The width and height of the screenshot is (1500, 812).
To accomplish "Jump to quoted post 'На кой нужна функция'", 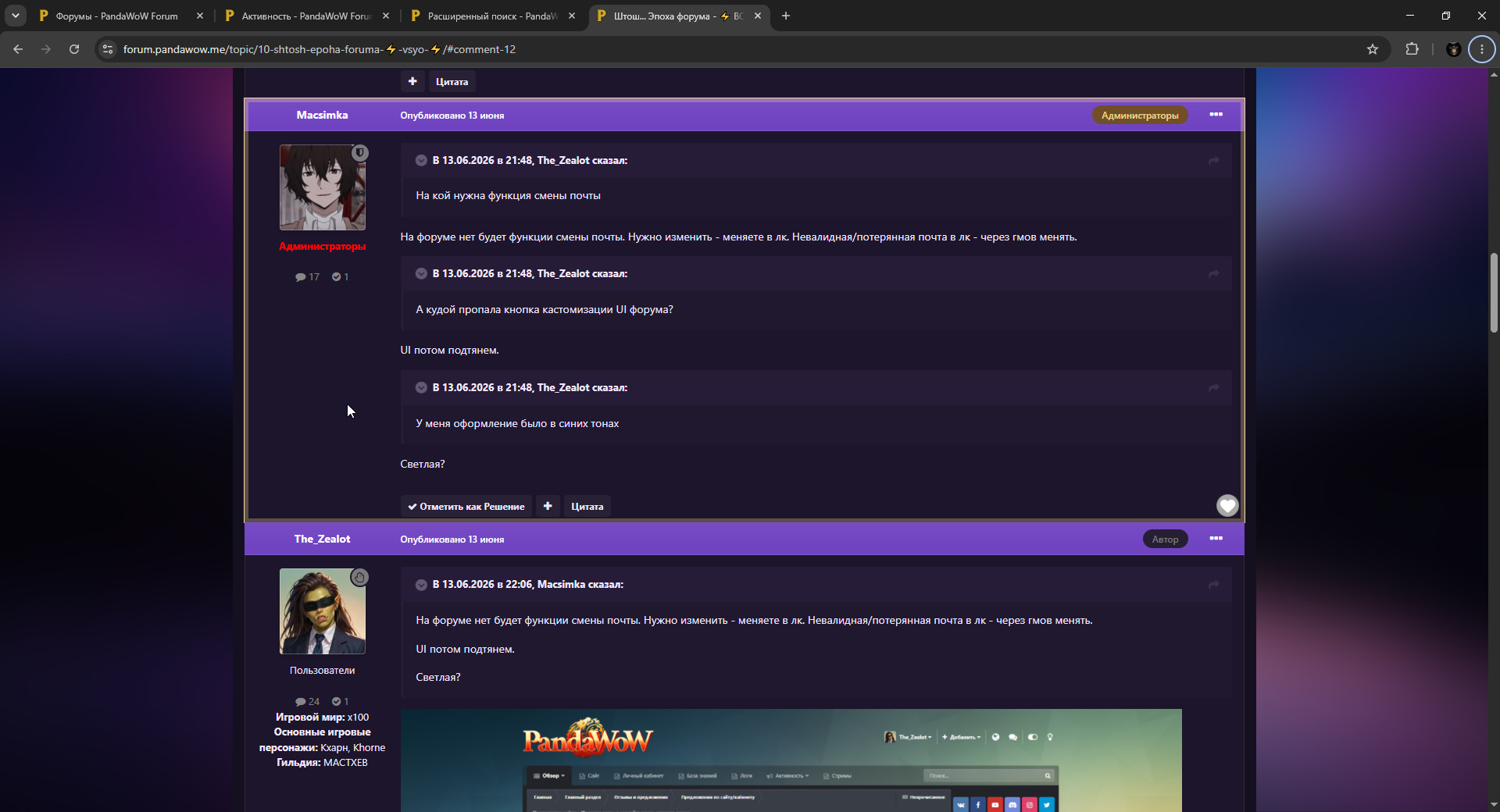I will [x=1214, y=160].
